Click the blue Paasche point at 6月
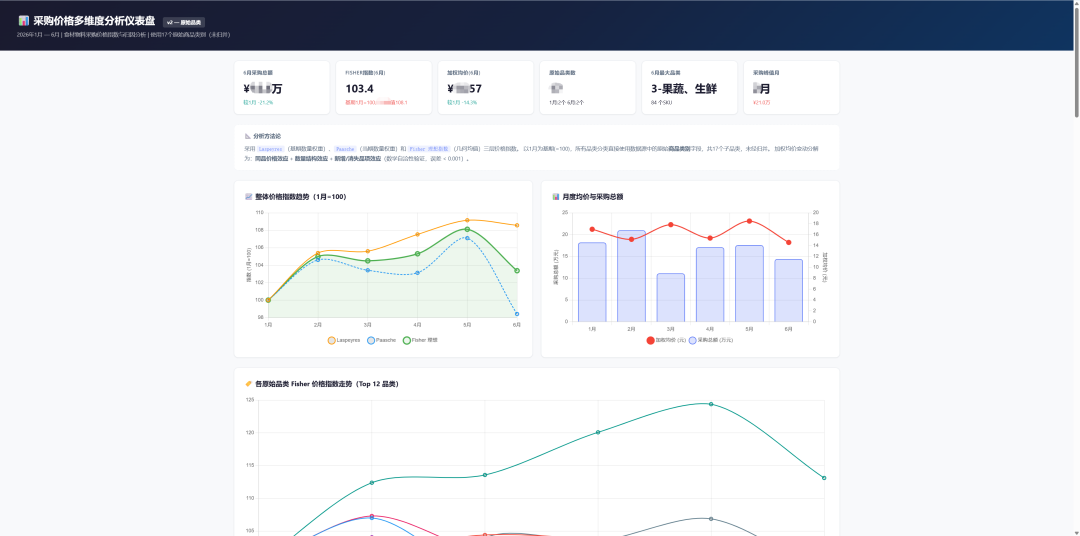Viewport: 1080px width, 536px height. 517,314
